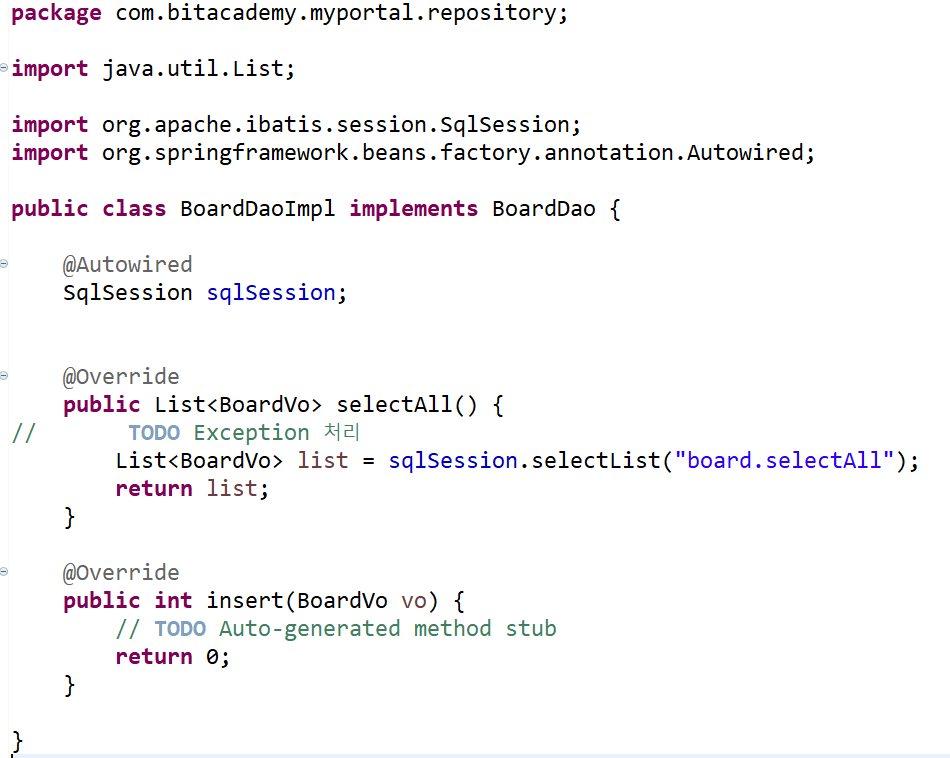Click the 'return 0;' statement

click(173, 657)
